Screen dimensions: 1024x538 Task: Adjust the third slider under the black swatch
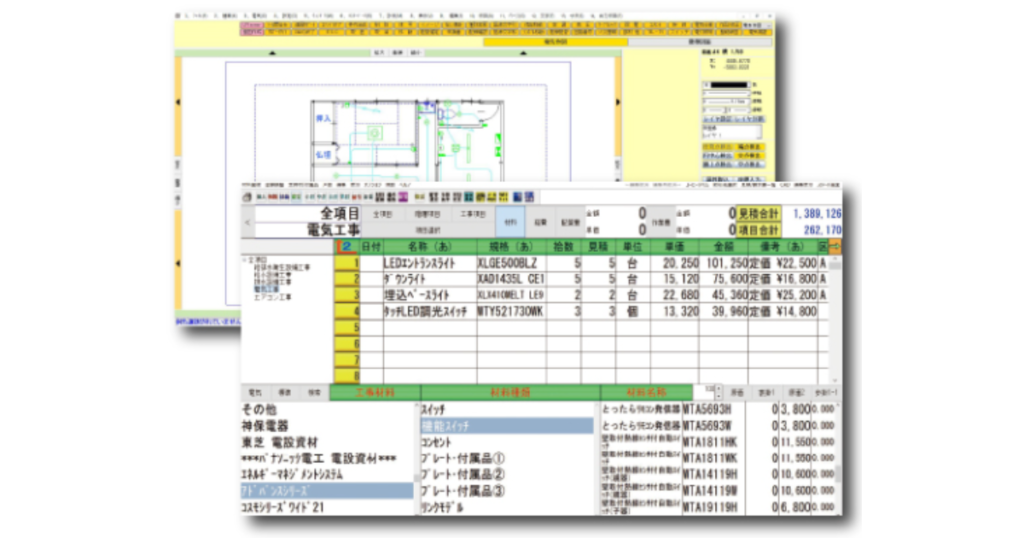[726, 110]
